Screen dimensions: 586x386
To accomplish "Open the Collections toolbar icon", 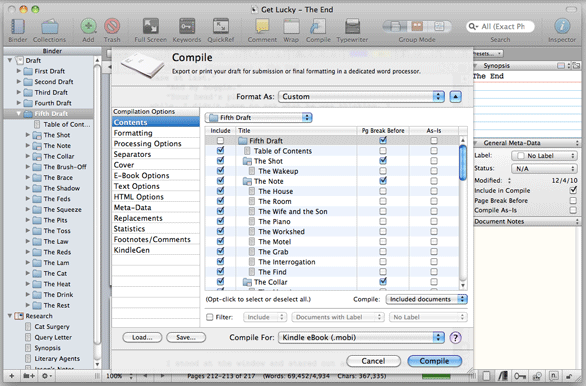I will [49, 27].
